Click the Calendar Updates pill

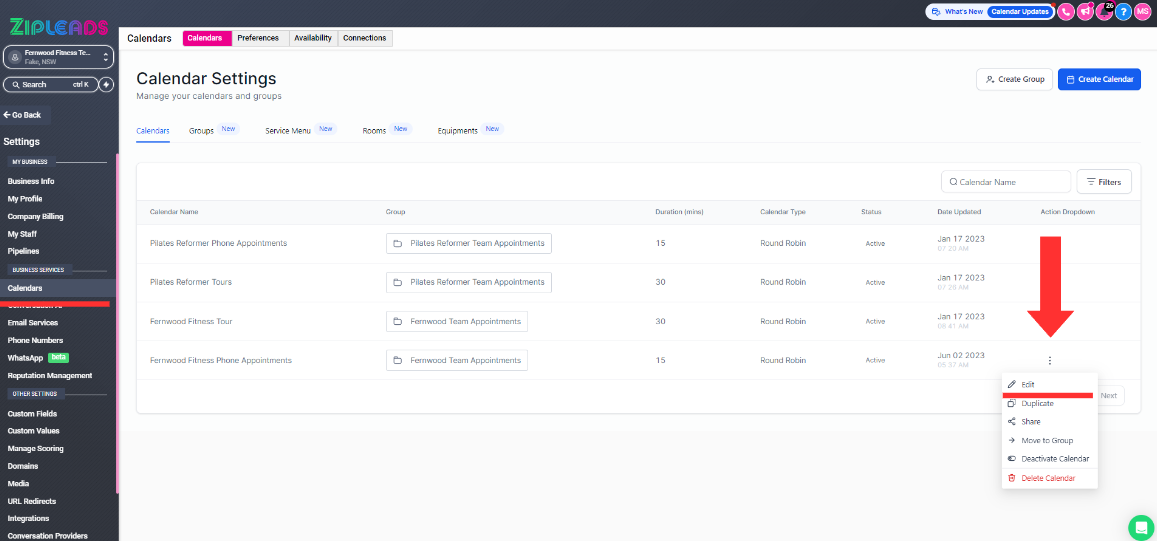coord(1019,12)
